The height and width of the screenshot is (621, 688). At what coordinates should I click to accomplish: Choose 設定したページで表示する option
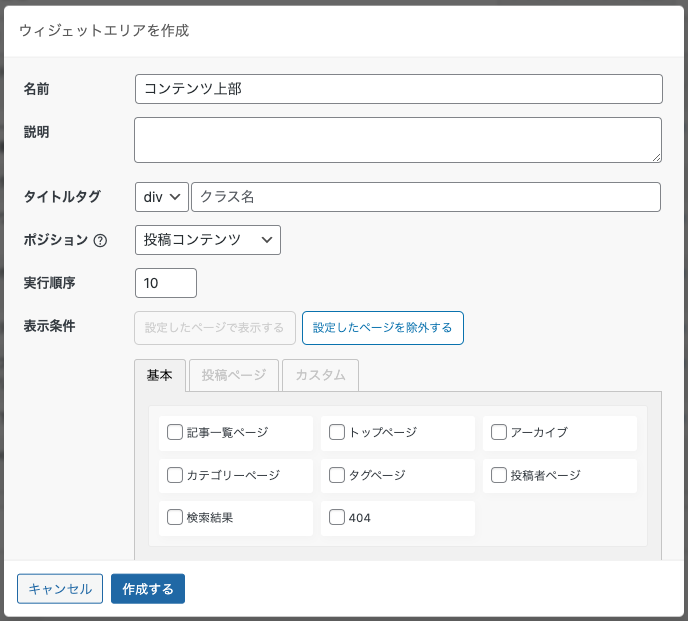215,328
